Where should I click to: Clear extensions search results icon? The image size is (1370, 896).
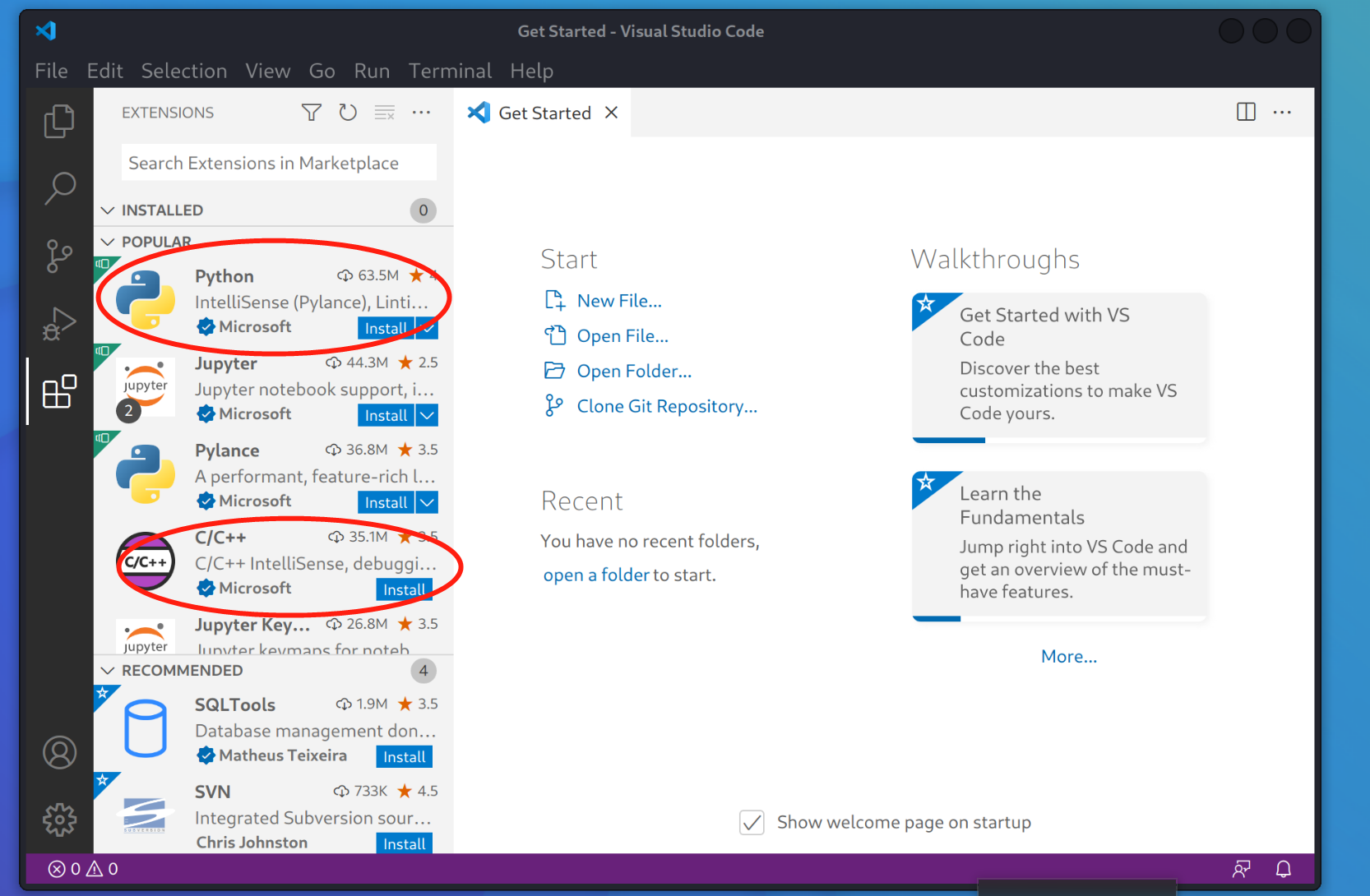pyautogui.click(x=385, y=113)
